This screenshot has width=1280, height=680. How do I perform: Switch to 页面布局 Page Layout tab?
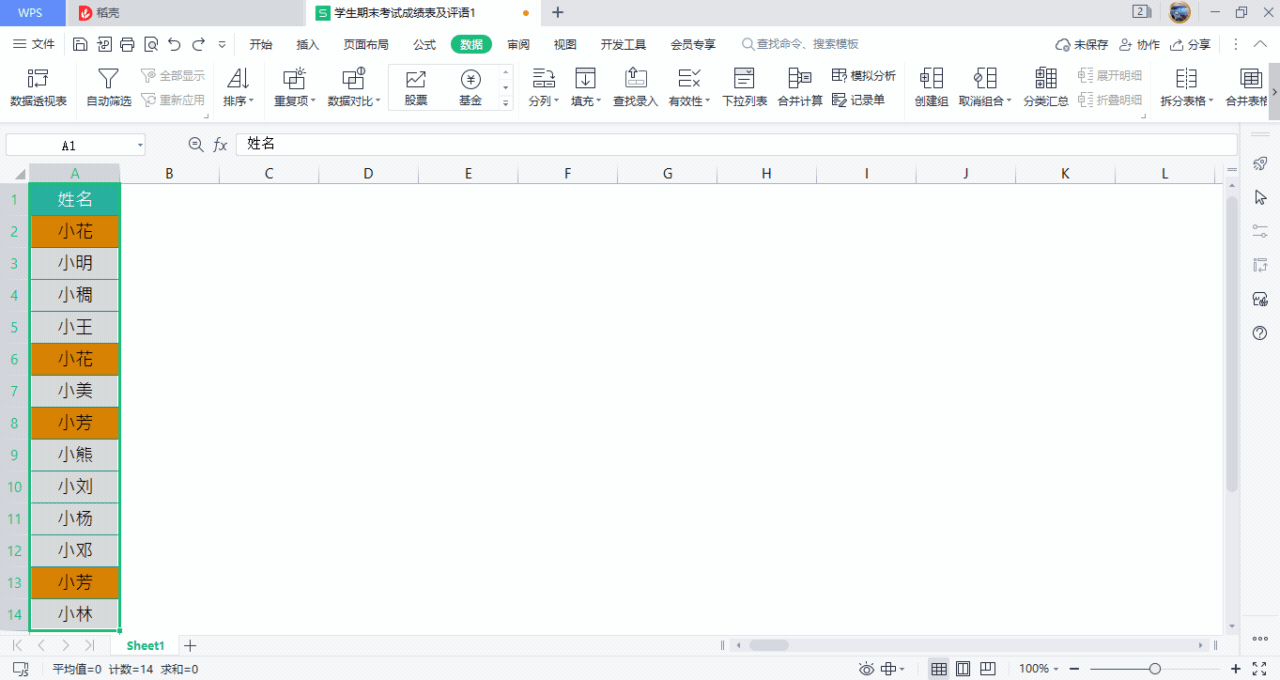point(366,44)
